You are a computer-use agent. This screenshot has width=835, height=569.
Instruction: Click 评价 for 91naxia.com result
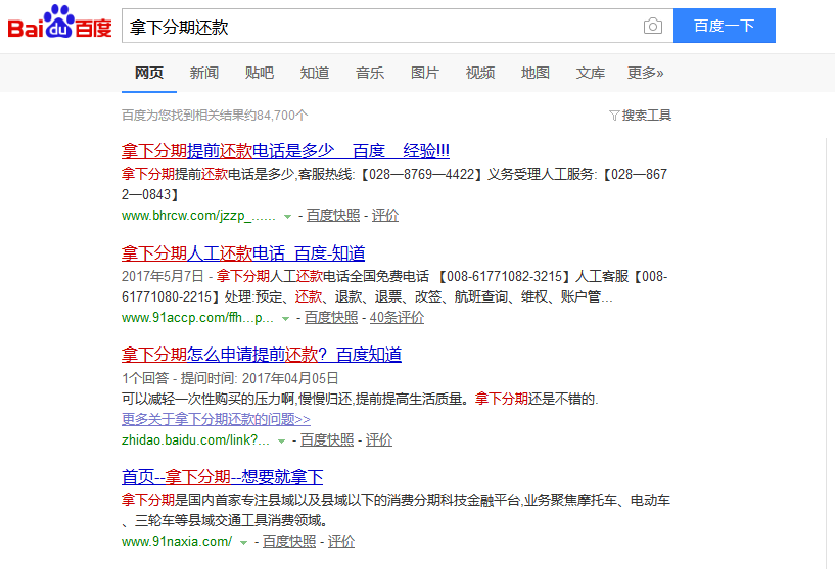[x=341, y=542]
